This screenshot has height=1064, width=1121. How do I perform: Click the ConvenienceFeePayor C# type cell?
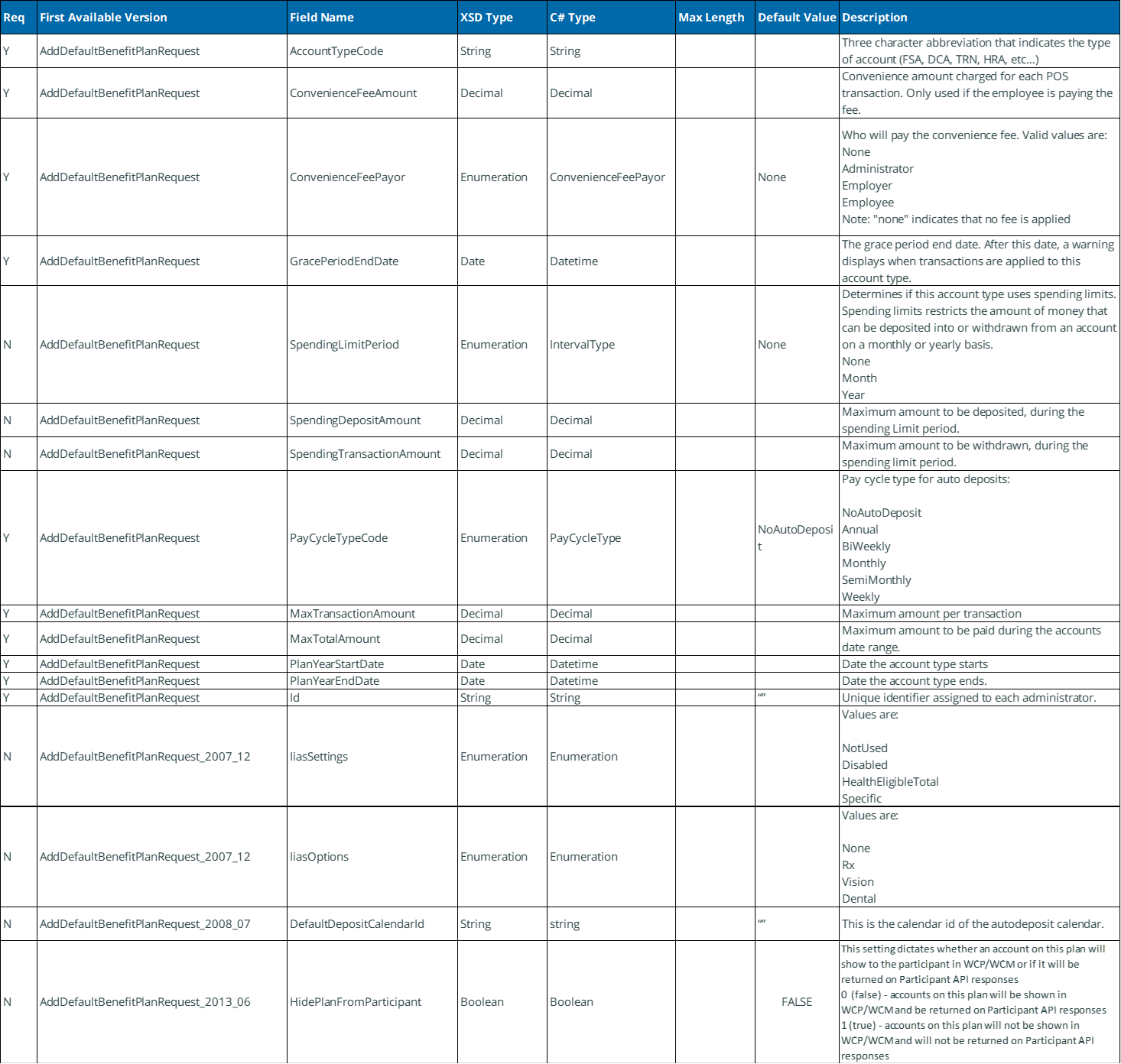pos(611,177)
